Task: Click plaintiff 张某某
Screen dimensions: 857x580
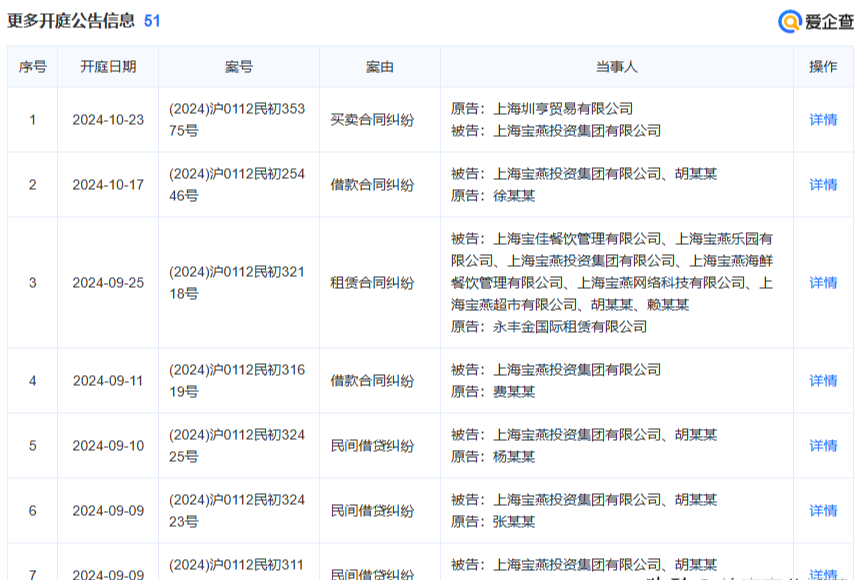Action: pyautogui.click(x=514, y=522)
